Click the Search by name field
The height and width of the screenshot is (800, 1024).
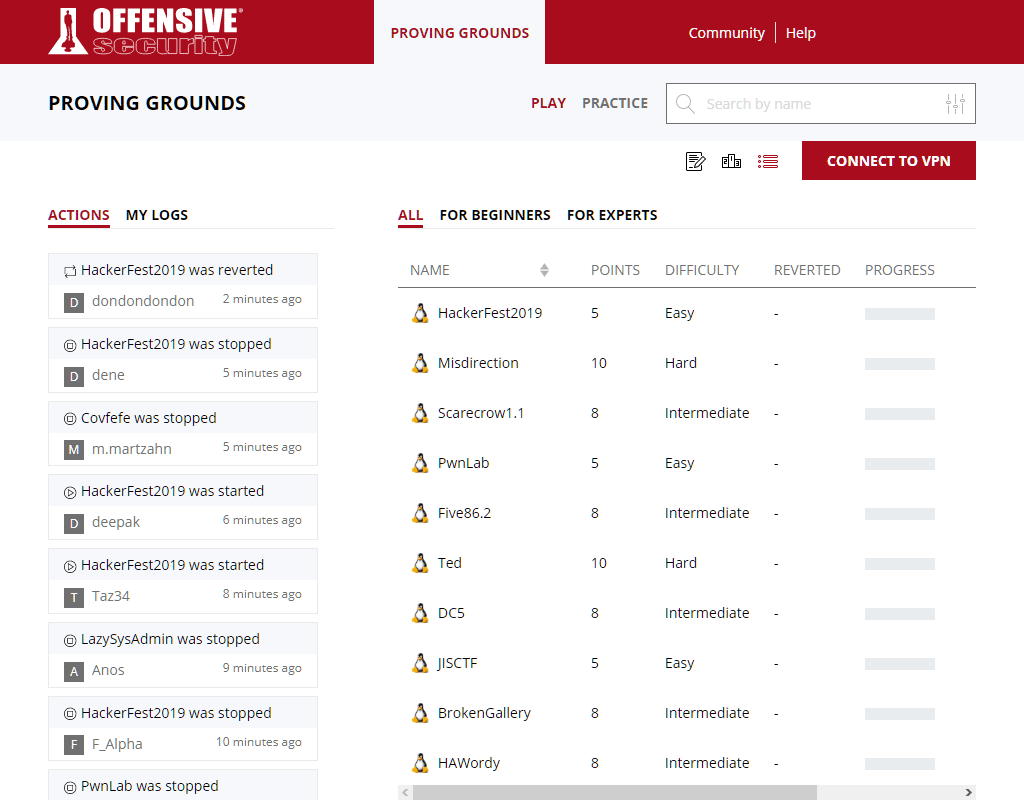820,103
